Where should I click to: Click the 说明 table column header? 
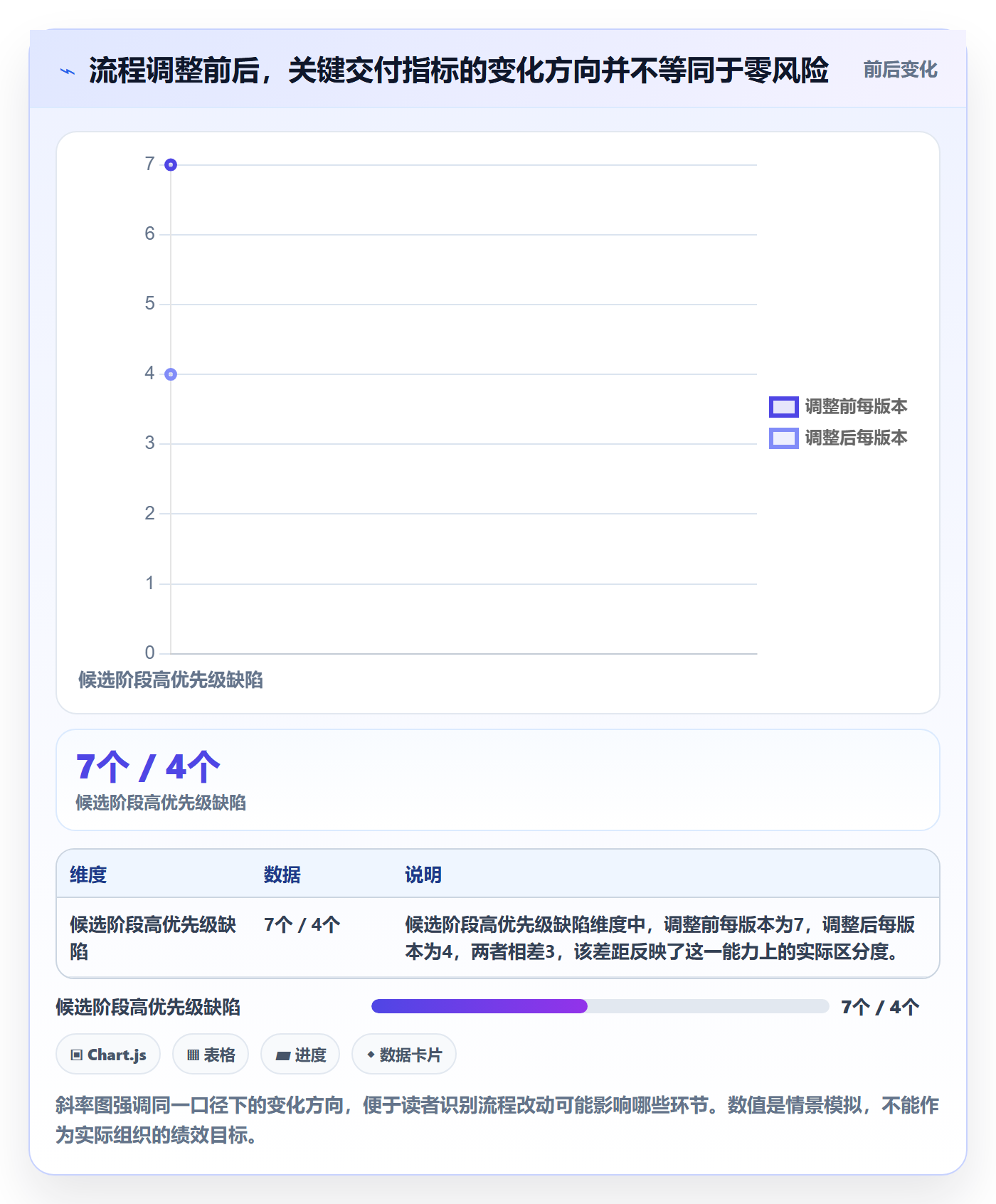[x=423, y=875]
